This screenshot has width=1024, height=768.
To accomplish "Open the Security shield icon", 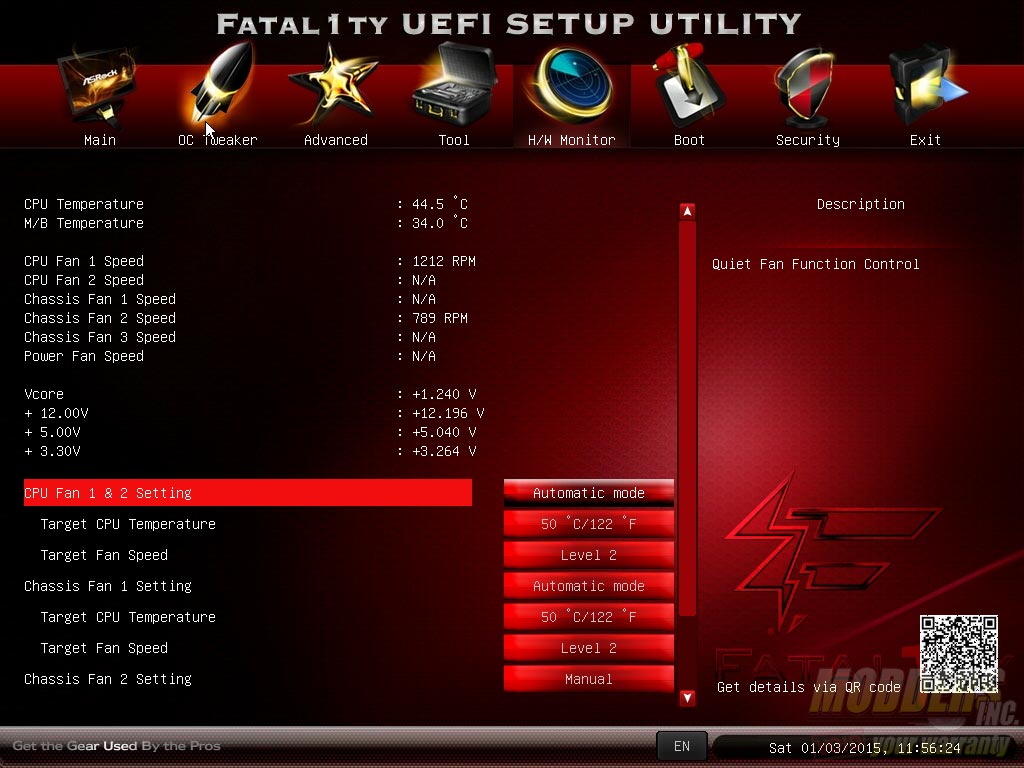I will (806, 85).
